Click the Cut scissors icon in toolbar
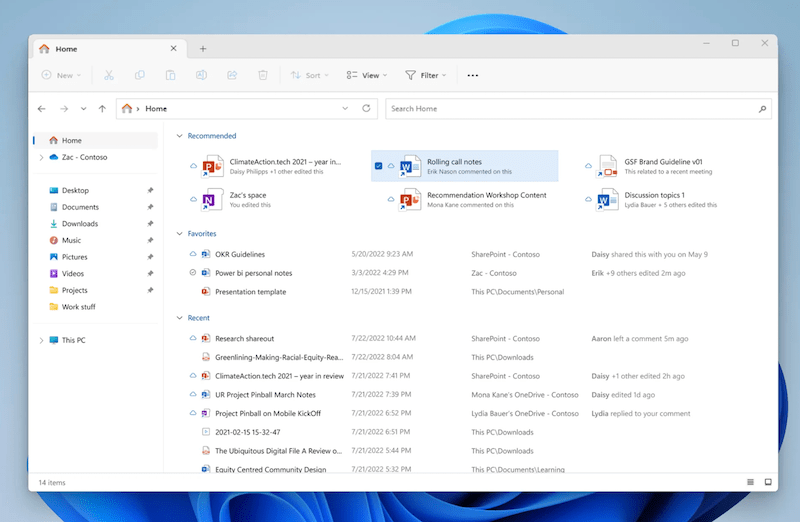Viewport: 800px width, 522px height. pos(109,75)
